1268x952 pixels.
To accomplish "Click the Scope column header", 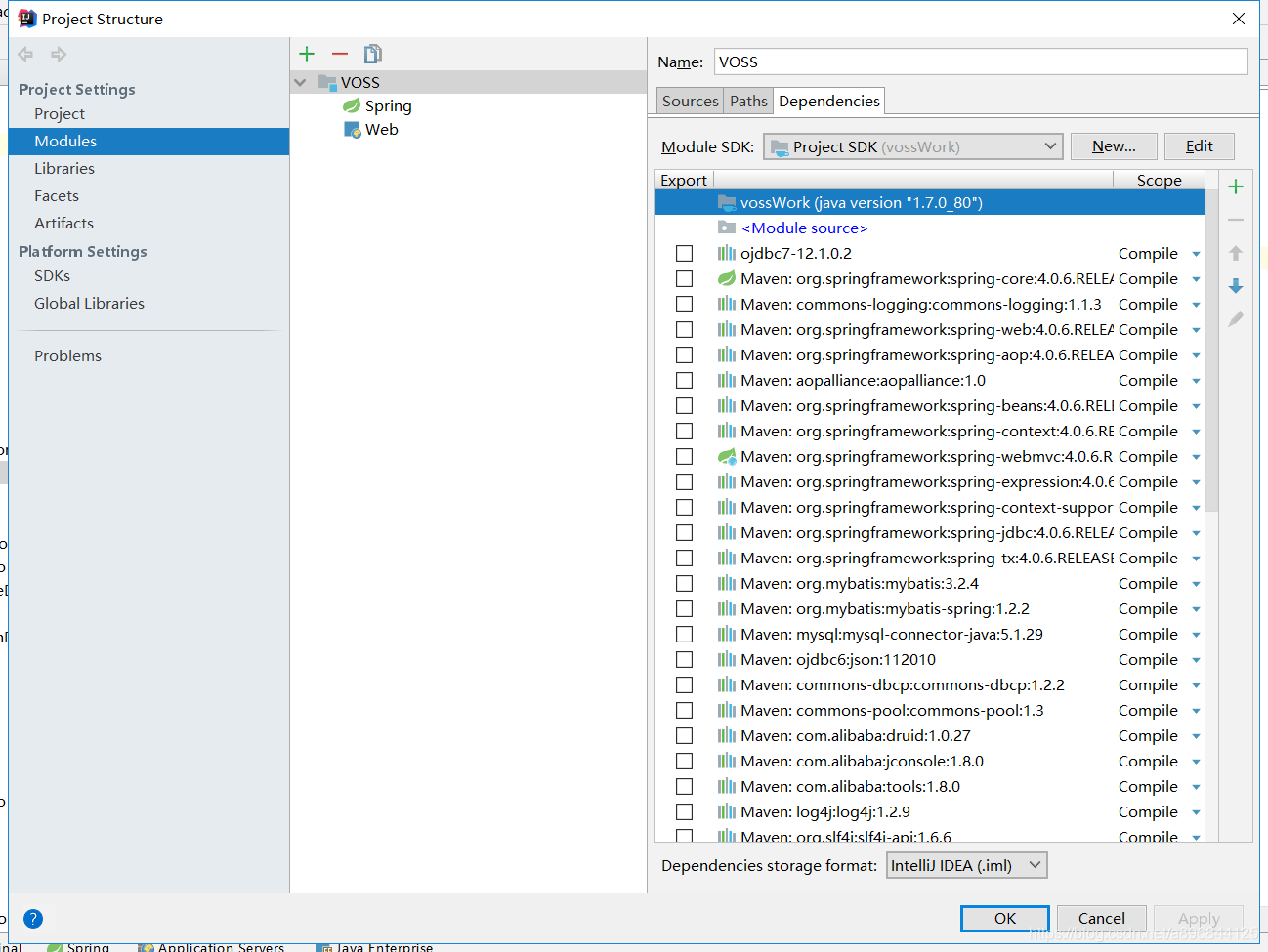I will coord(1159,180).
